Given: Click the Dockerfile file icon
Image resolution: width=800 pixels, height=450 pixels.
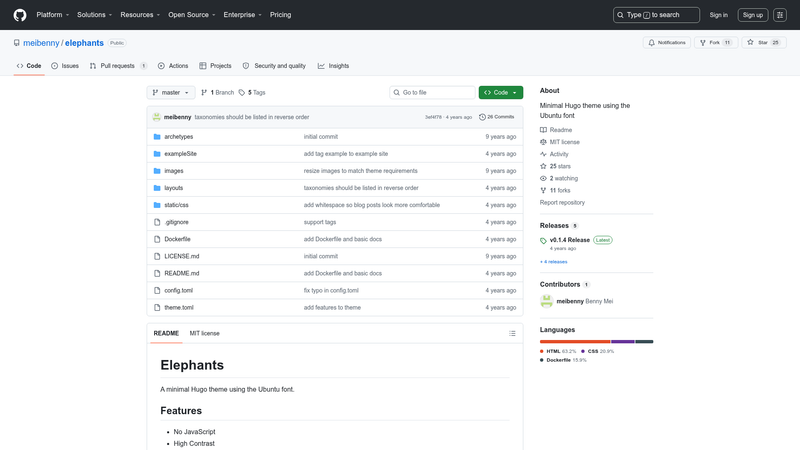Looking at the screenshot, I should coord(157,239).
